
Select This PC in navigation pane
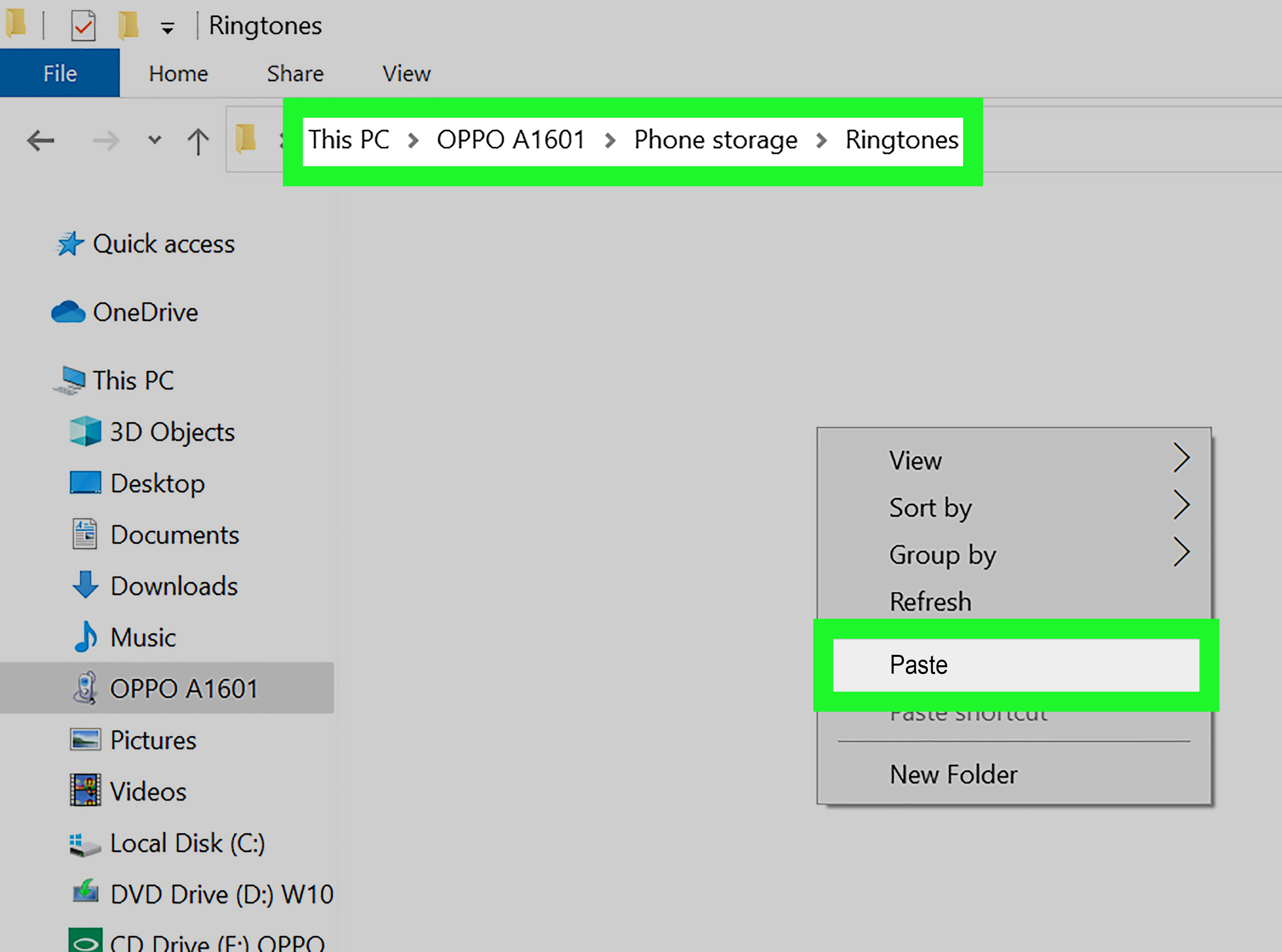(133, 380)
